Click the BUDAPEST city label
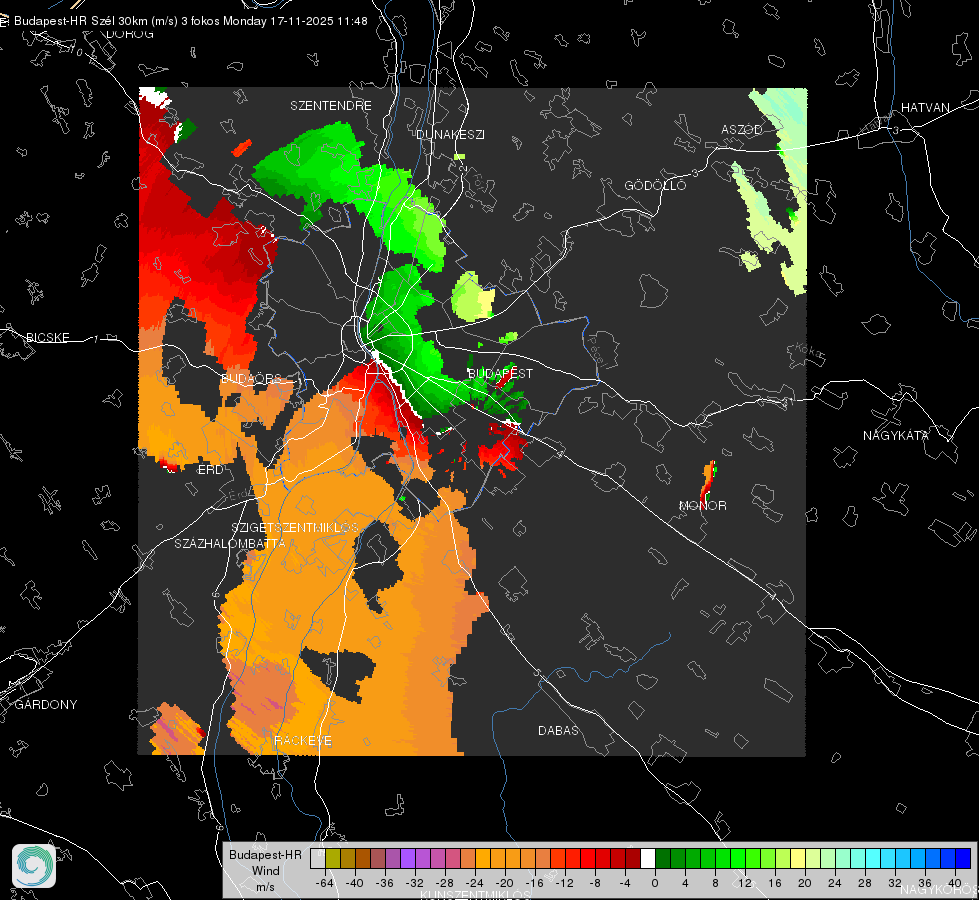This screenshot has width=979, height=900. point(500,373)
